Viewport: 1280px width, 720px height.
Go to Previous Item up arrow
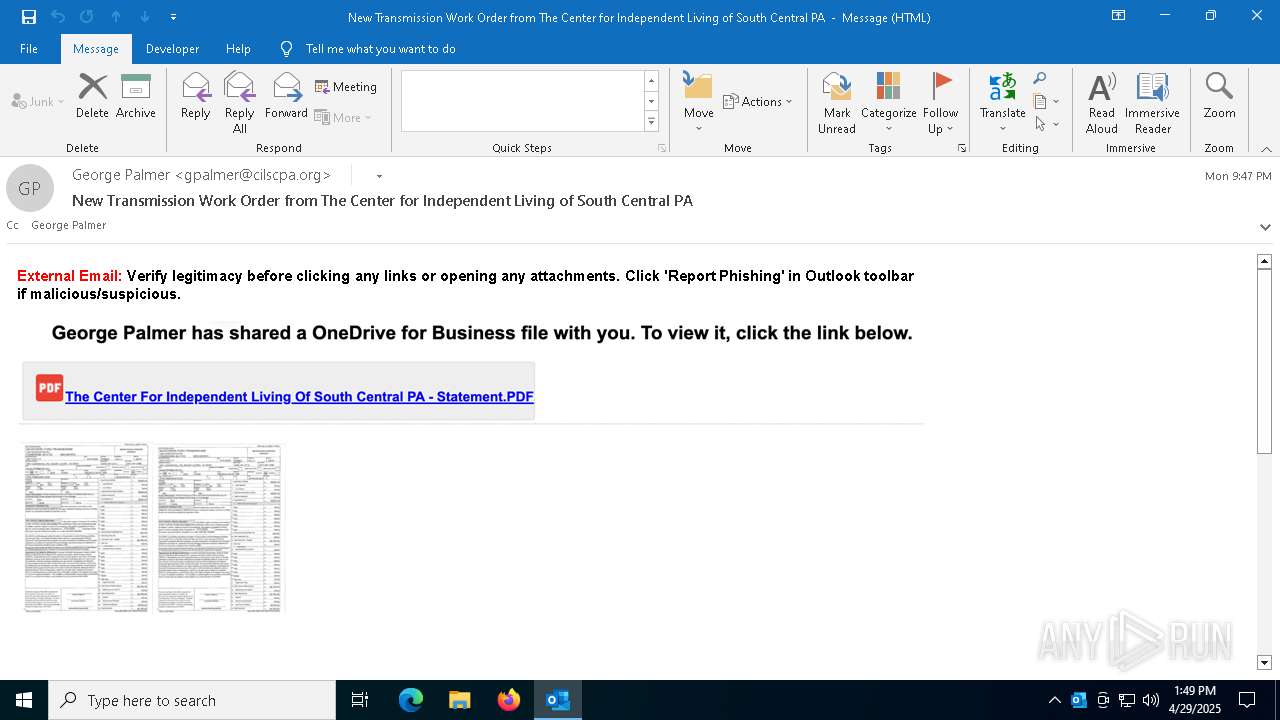116,17
